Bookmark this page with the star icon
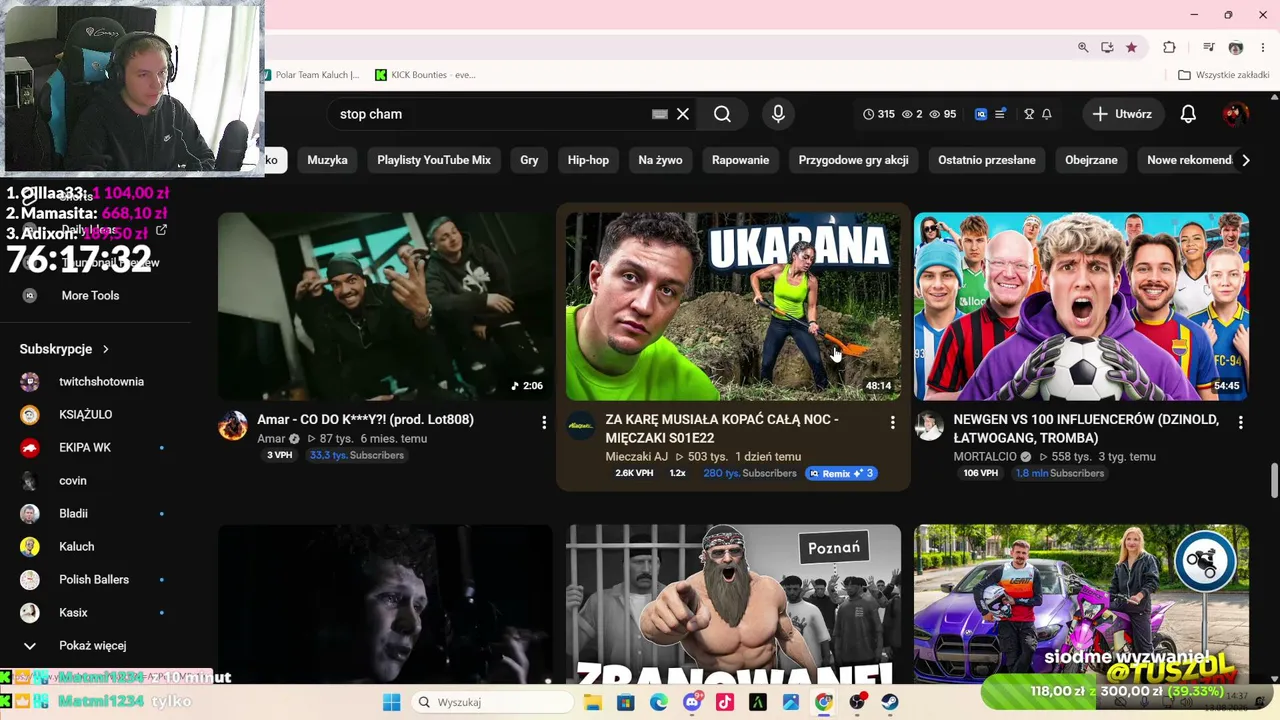1280x720 pixels. pos(1131,47)
